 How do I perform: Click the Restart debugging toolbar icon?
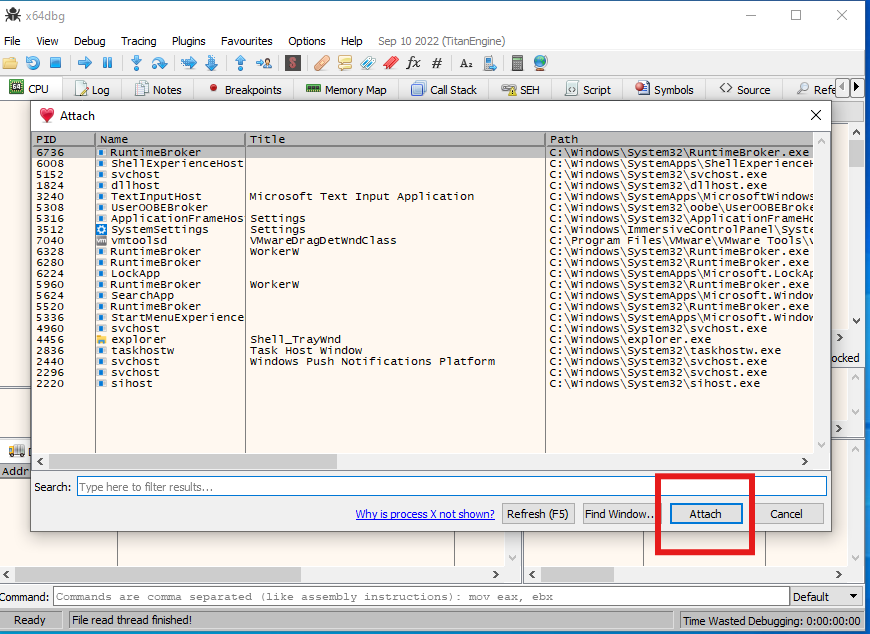coord(33,63)
